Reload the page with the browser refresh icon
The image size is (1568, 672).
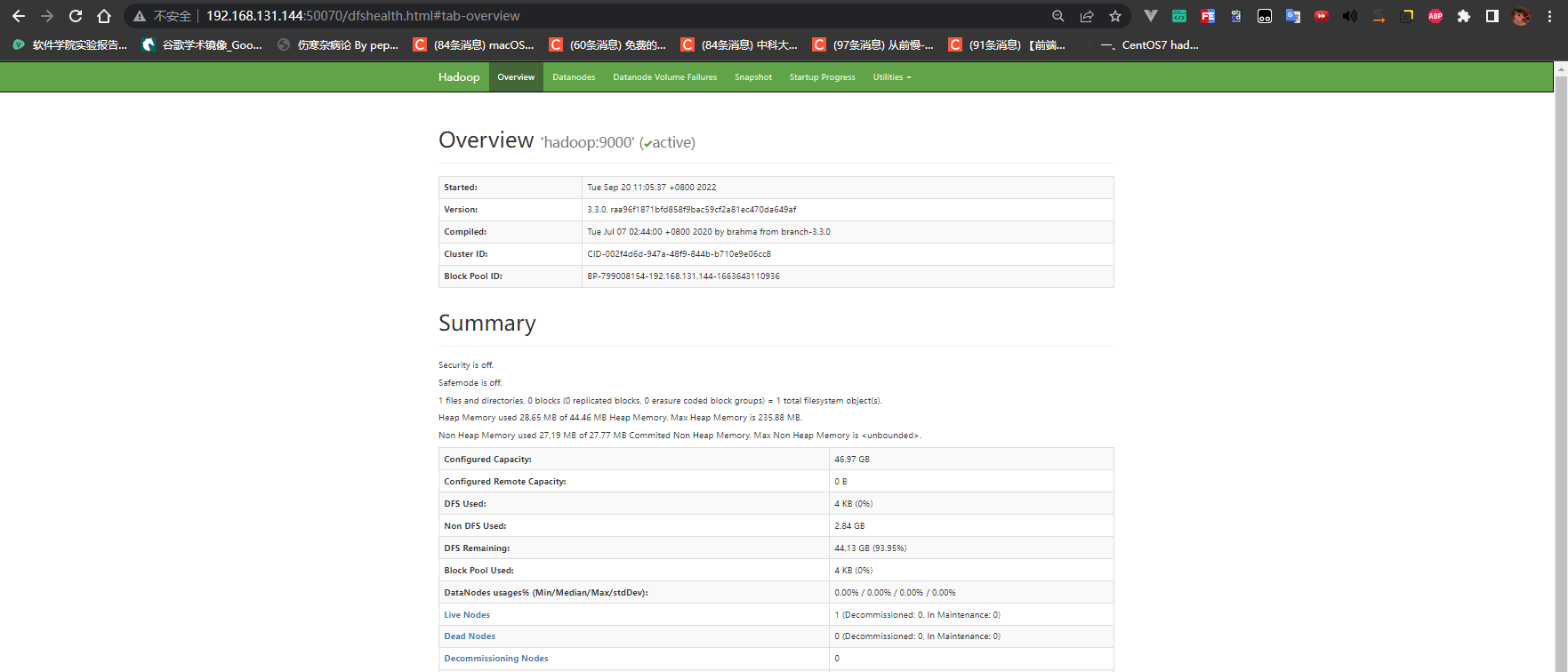coord(76,16)
